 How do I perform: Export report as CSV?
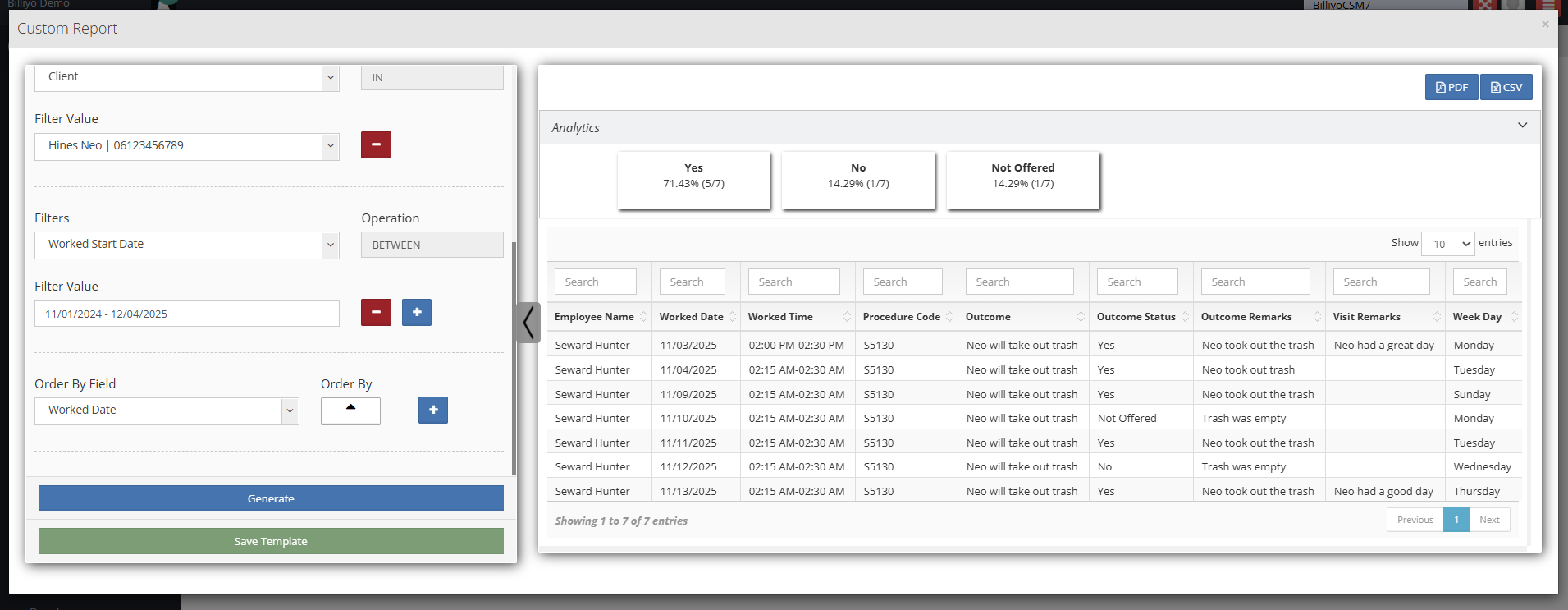1506,87
